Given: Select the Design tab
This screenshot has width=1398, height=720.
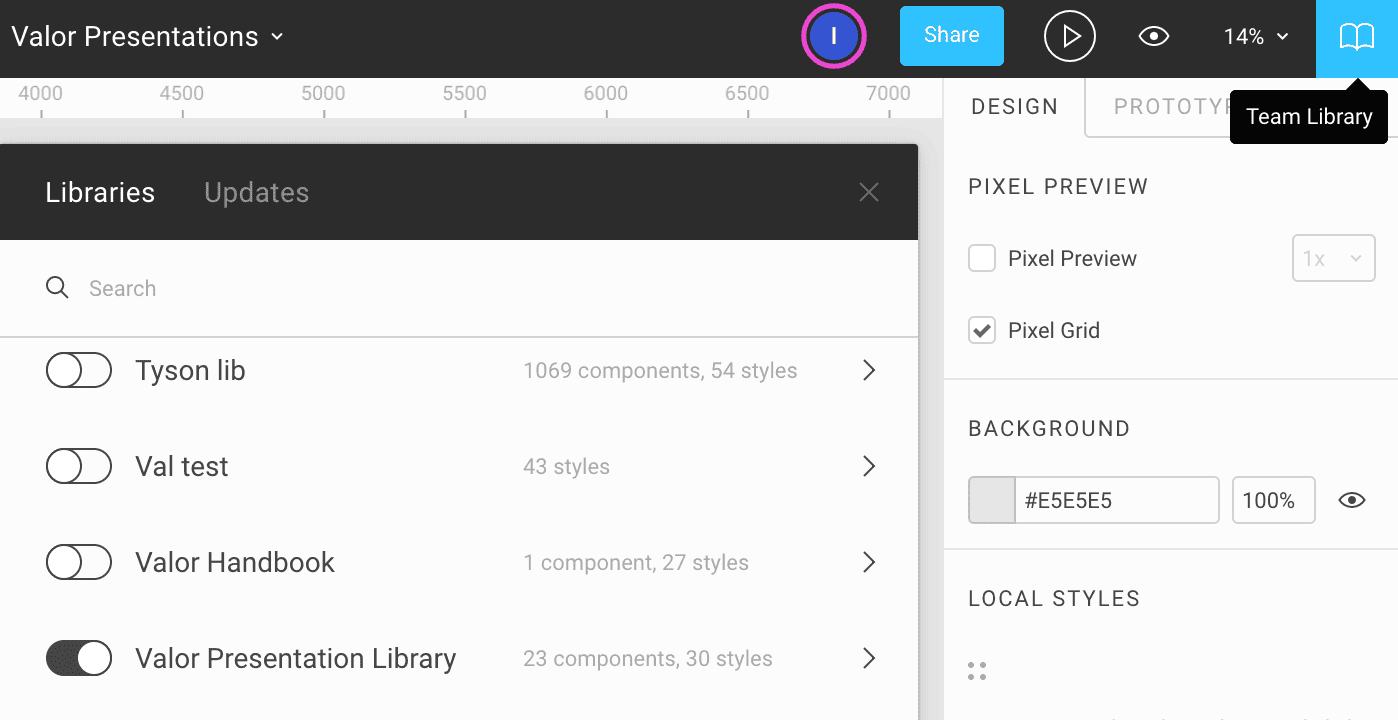Looking at the screenshot, I should point(1014,107).
